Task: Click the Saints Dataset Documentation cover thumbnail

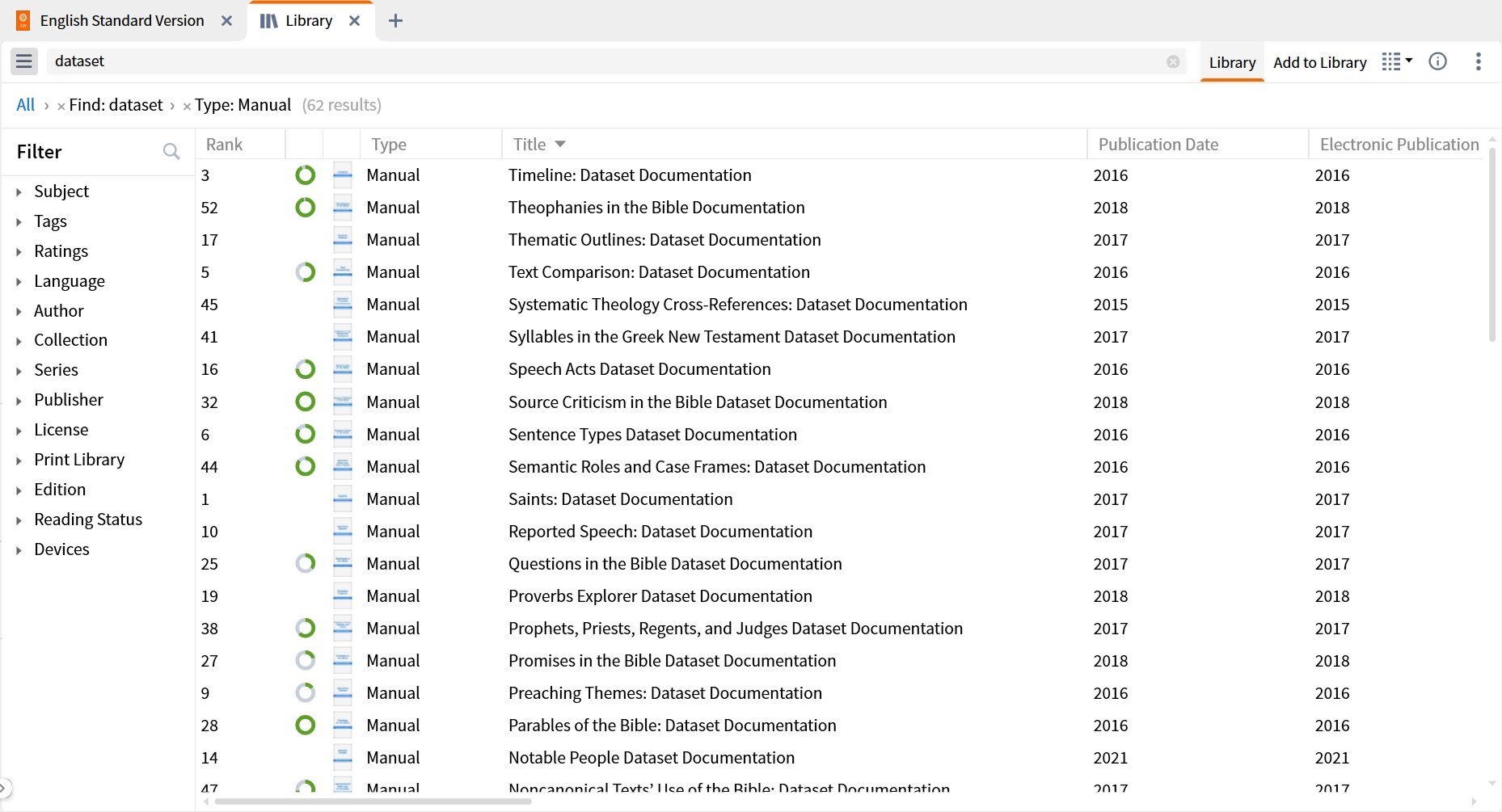Action: click(x=343, y=499)
